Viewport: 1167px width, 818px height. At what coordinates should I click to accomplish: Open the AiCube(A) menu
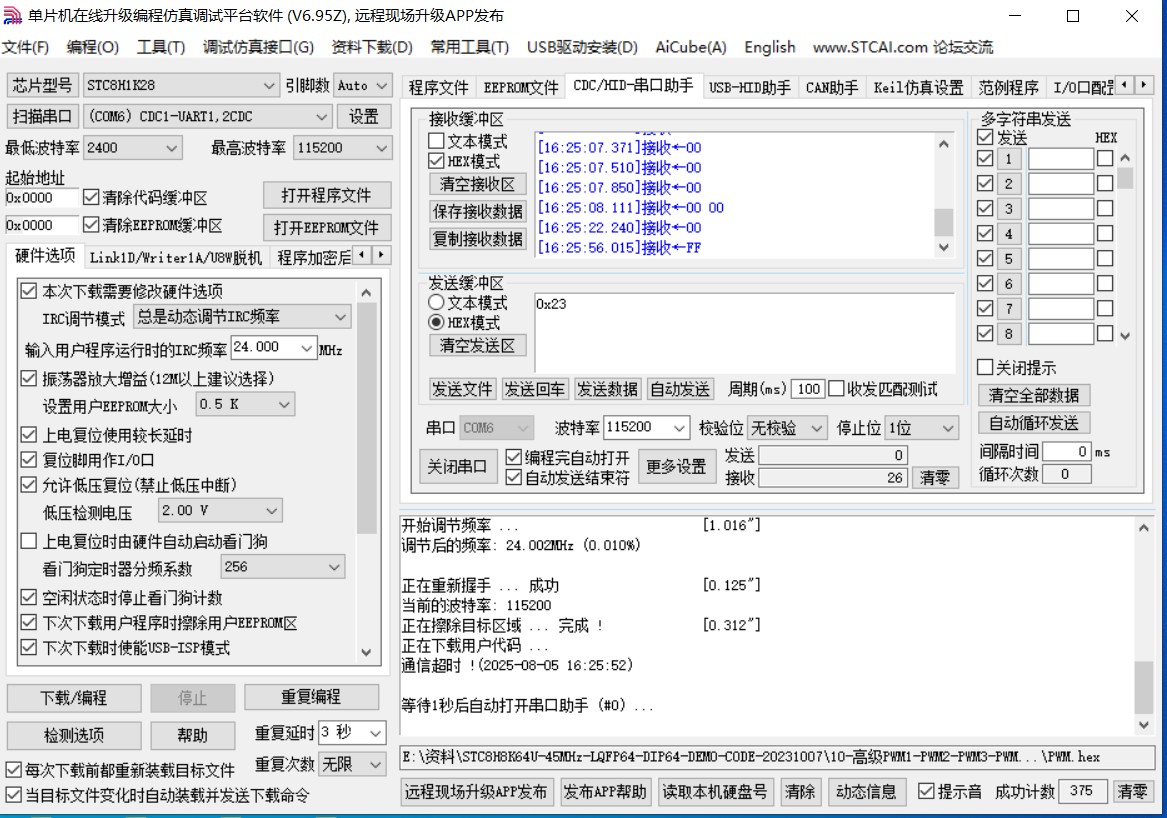tap(691, 47)
